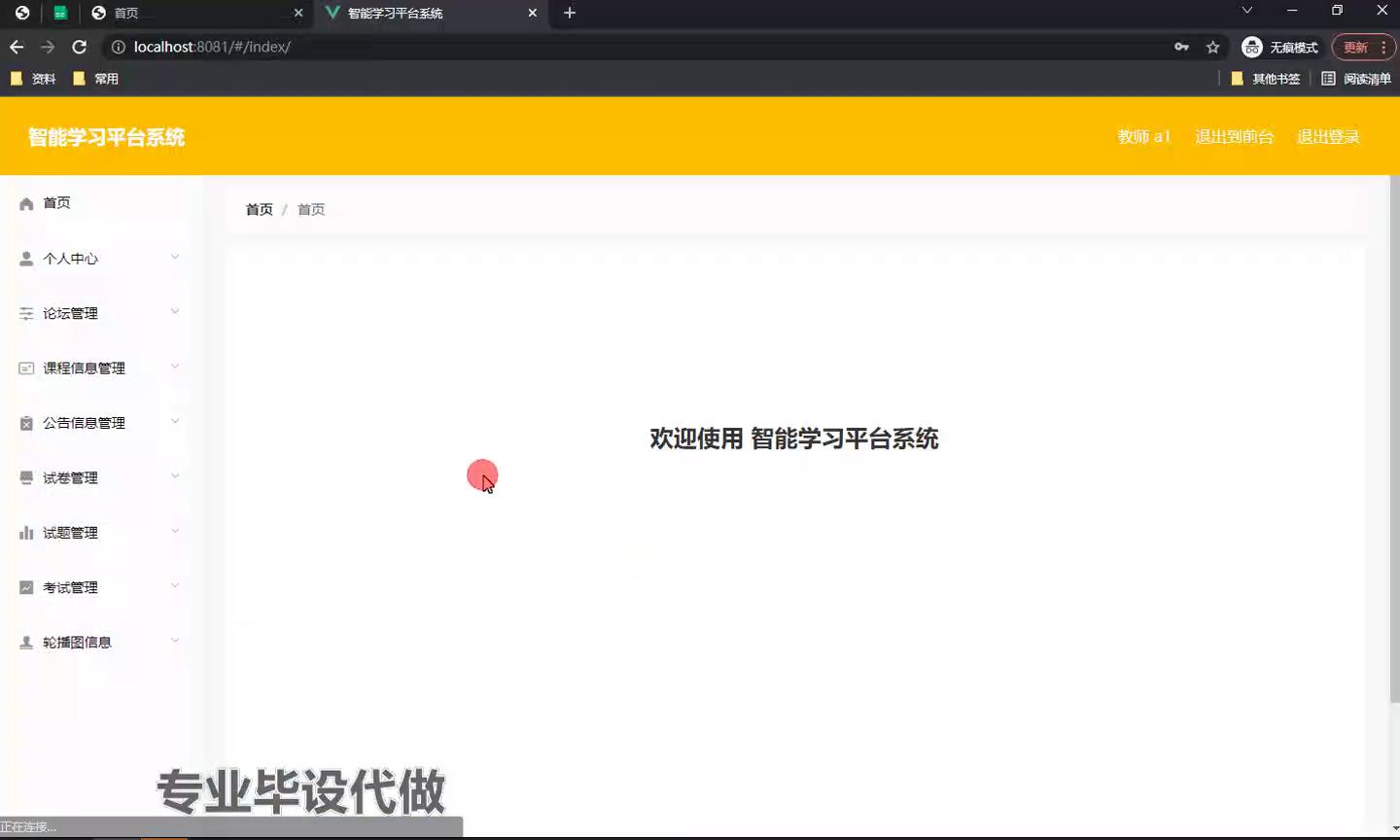The width and height of the screenshot is (1400, 840).
Task: Click the person icon beside 个人中心
Action: point(26,259)
